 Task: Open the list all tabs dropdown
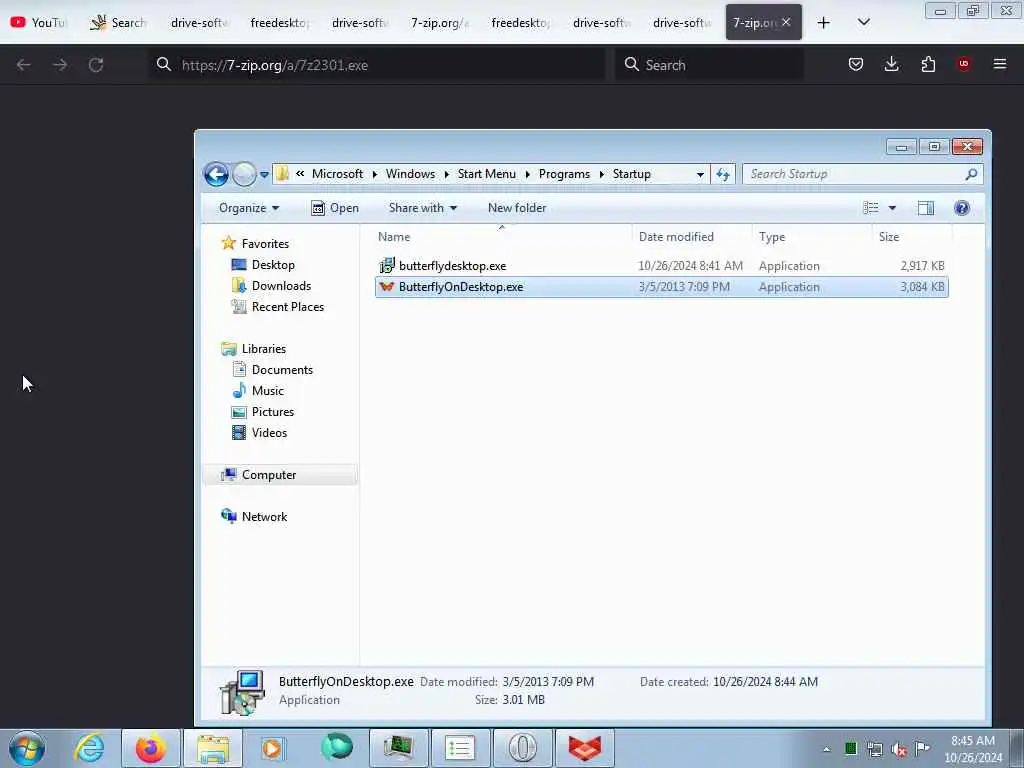(863, 22)
